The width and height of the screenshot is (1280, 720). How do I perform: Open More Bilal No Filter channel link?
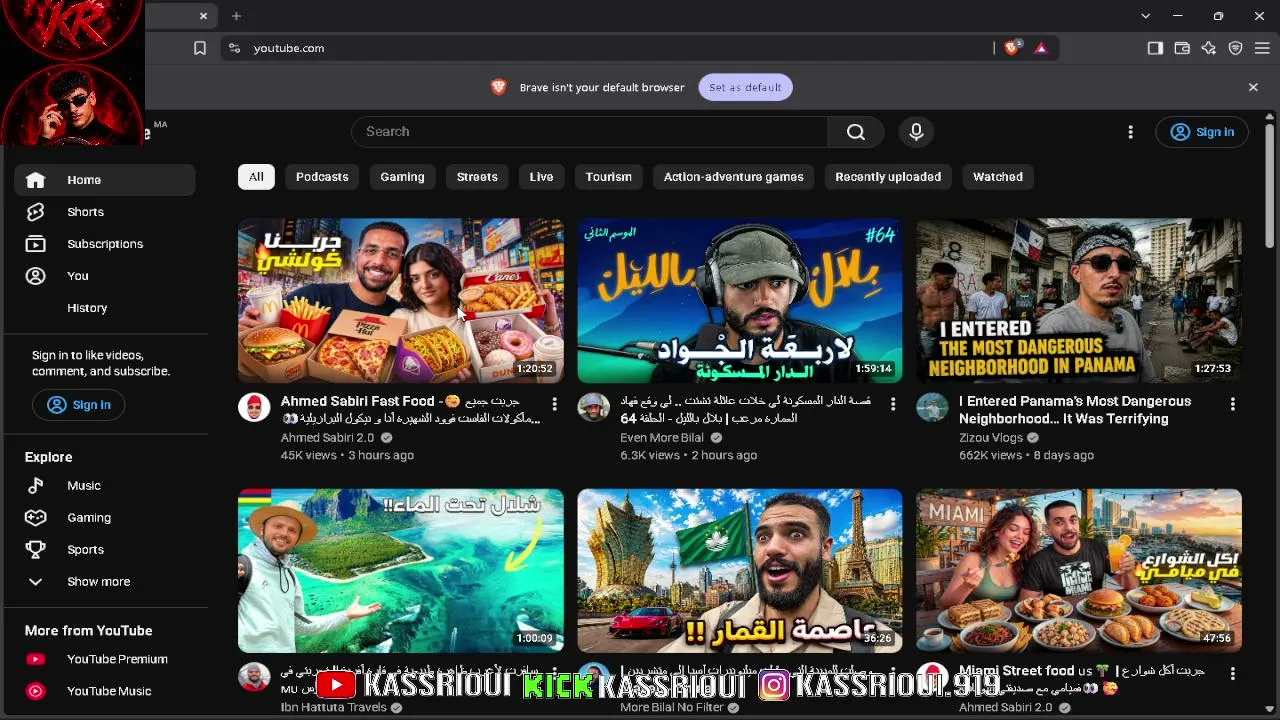672,707
